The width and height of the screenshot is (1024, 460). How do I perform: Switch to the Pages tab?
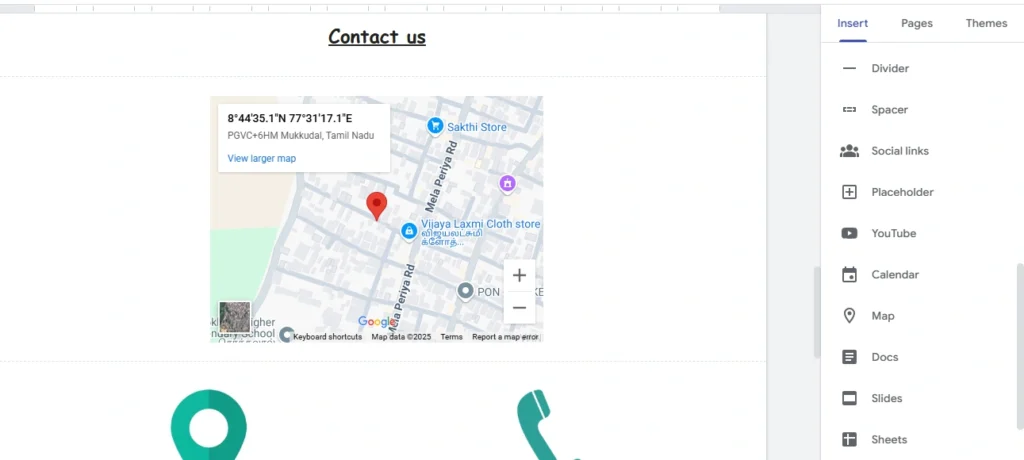(x=916, y=23)
